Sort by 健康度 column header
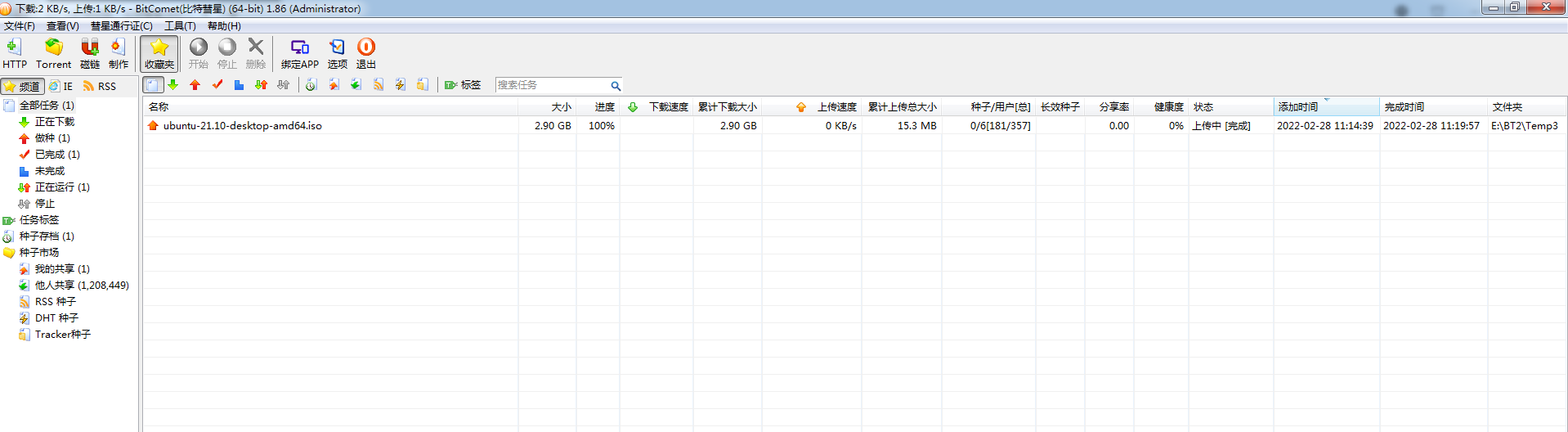 pos(1161,107)
